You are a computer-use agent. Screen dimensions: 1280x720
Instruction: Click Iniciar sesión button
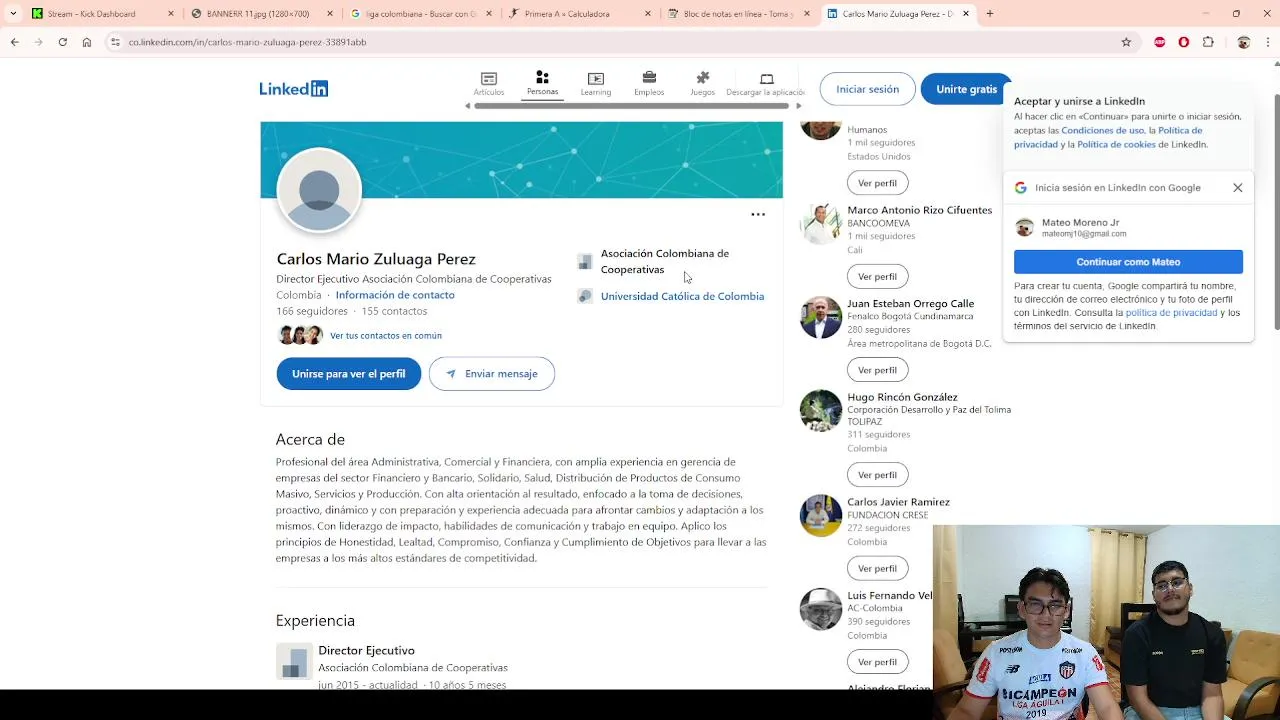(867, 89)
